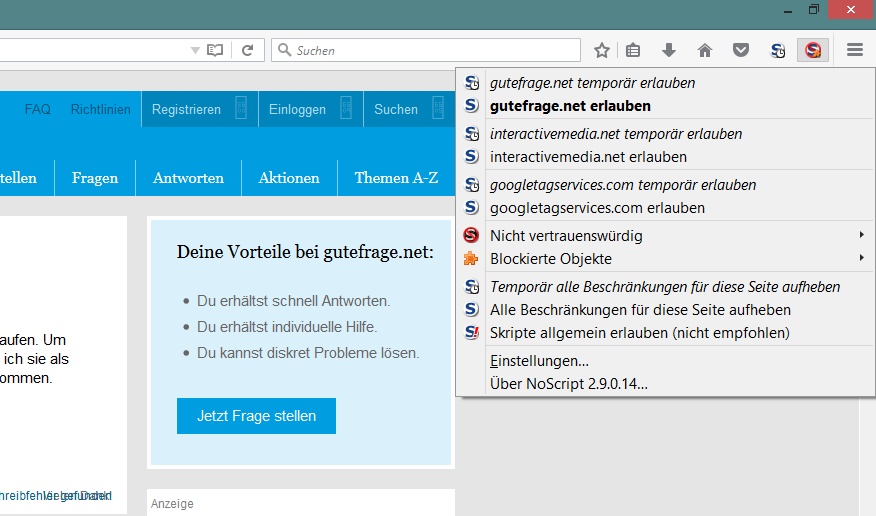Click the NoScript temporary-allow toolbar icon
The width and height of the screenshot is (876, 516).
pyautogui.click(x=778, y=50)
